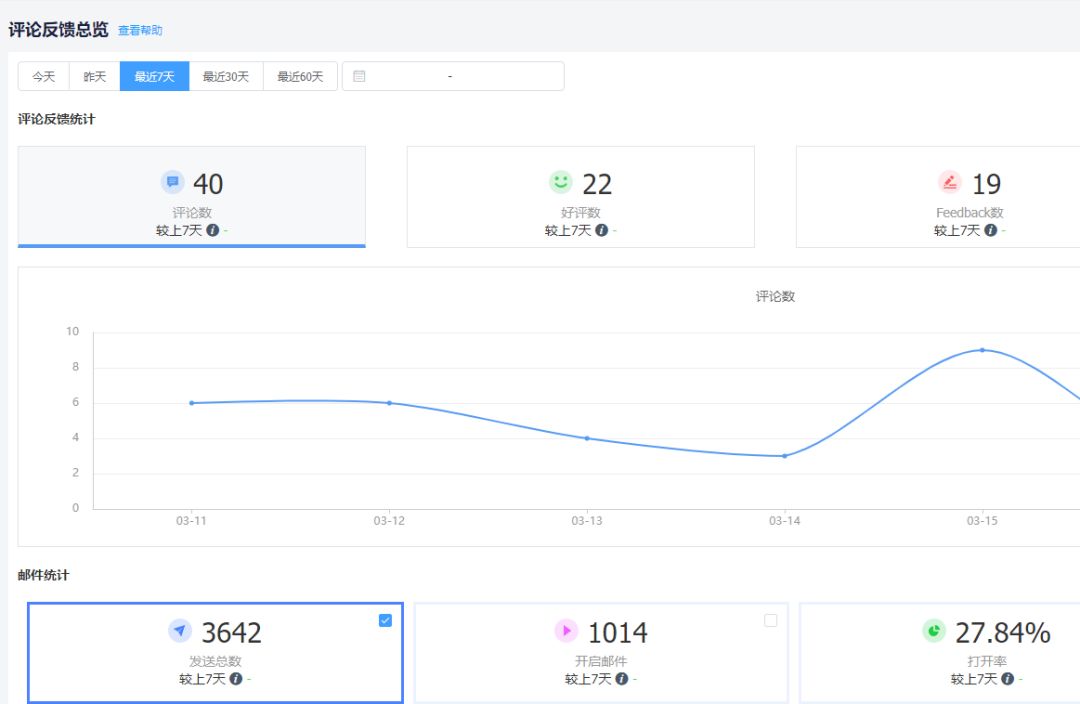Click info icon under 评论数

pyautogui.click(x=213, y=230)
